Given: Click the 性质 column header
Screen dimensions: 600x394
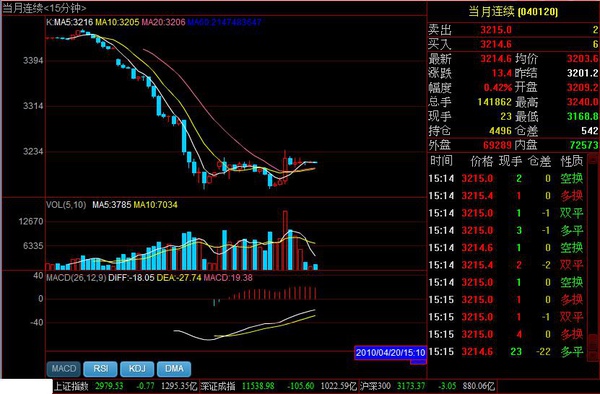Looking at the screenshot, I should coord(572,161).
